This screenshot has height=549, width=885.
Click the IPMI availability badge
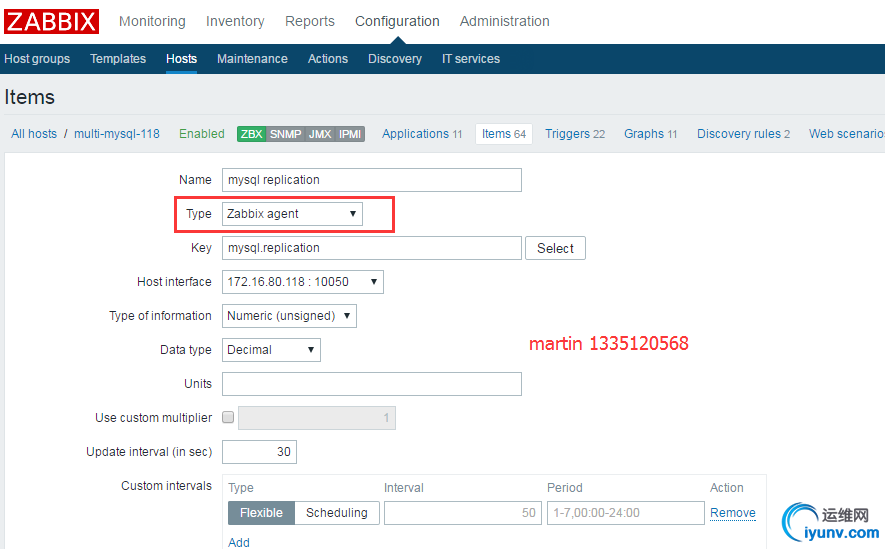[x=350, y=134]
